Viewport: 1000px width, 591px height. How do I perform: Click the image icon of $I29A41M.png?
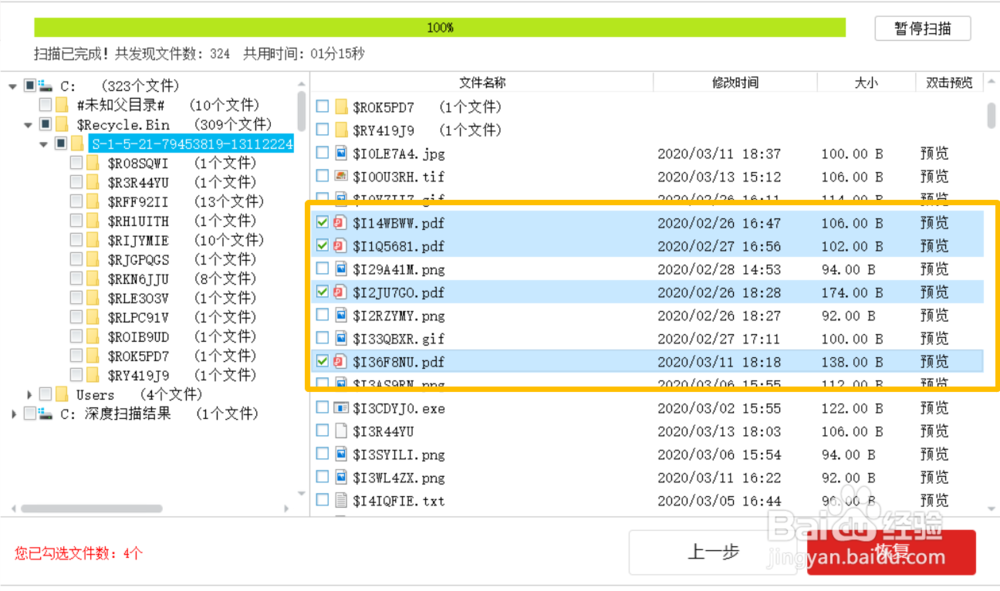341,269
